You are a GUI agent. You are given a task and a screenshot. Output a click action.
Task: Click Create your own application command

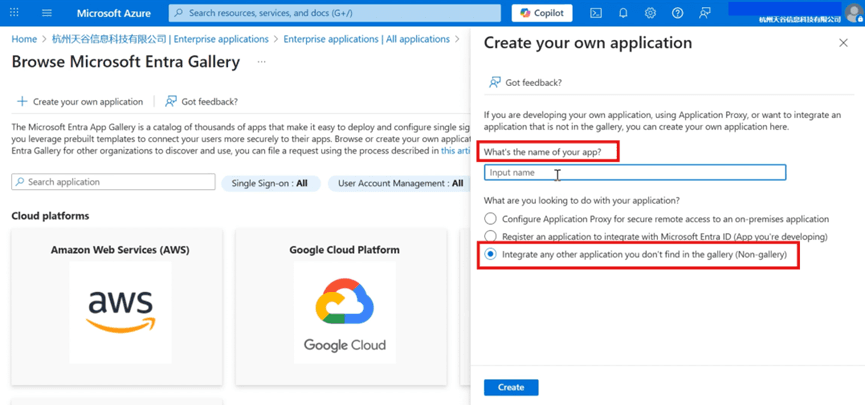click(x=80, y=102)
